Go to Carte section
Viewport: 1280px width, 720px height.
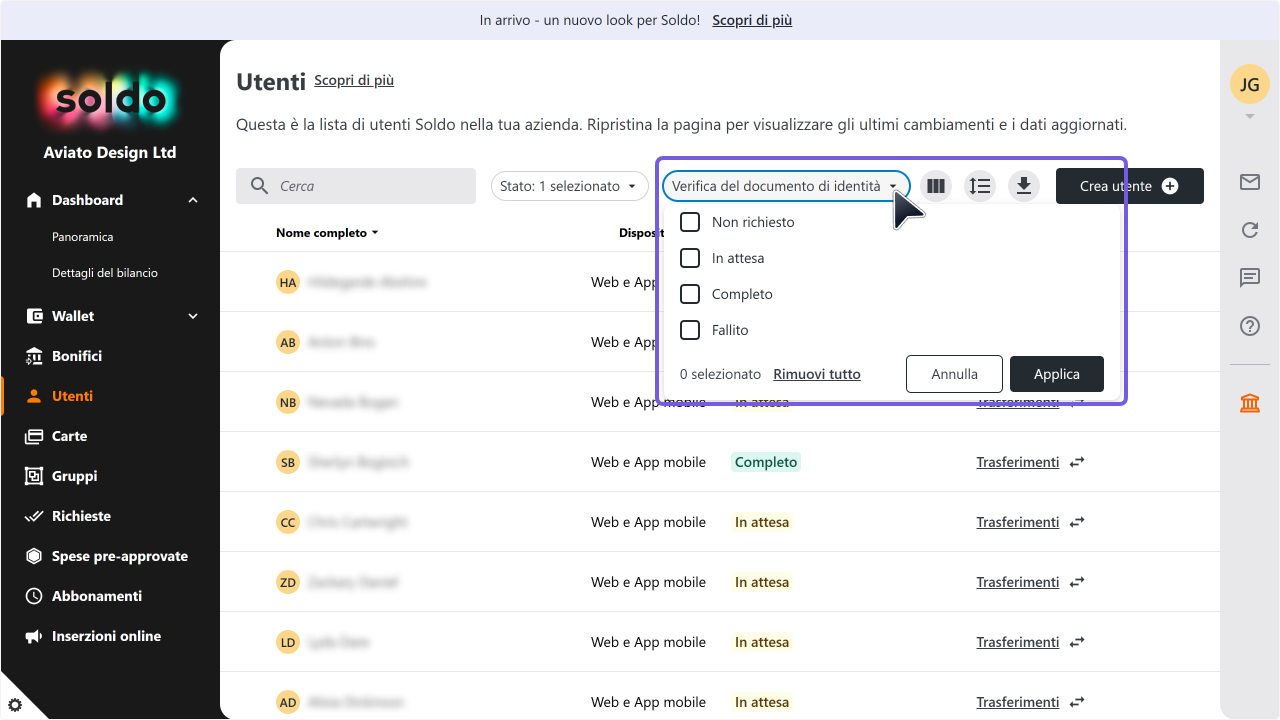pyautogui.click(x=70, y=436)
